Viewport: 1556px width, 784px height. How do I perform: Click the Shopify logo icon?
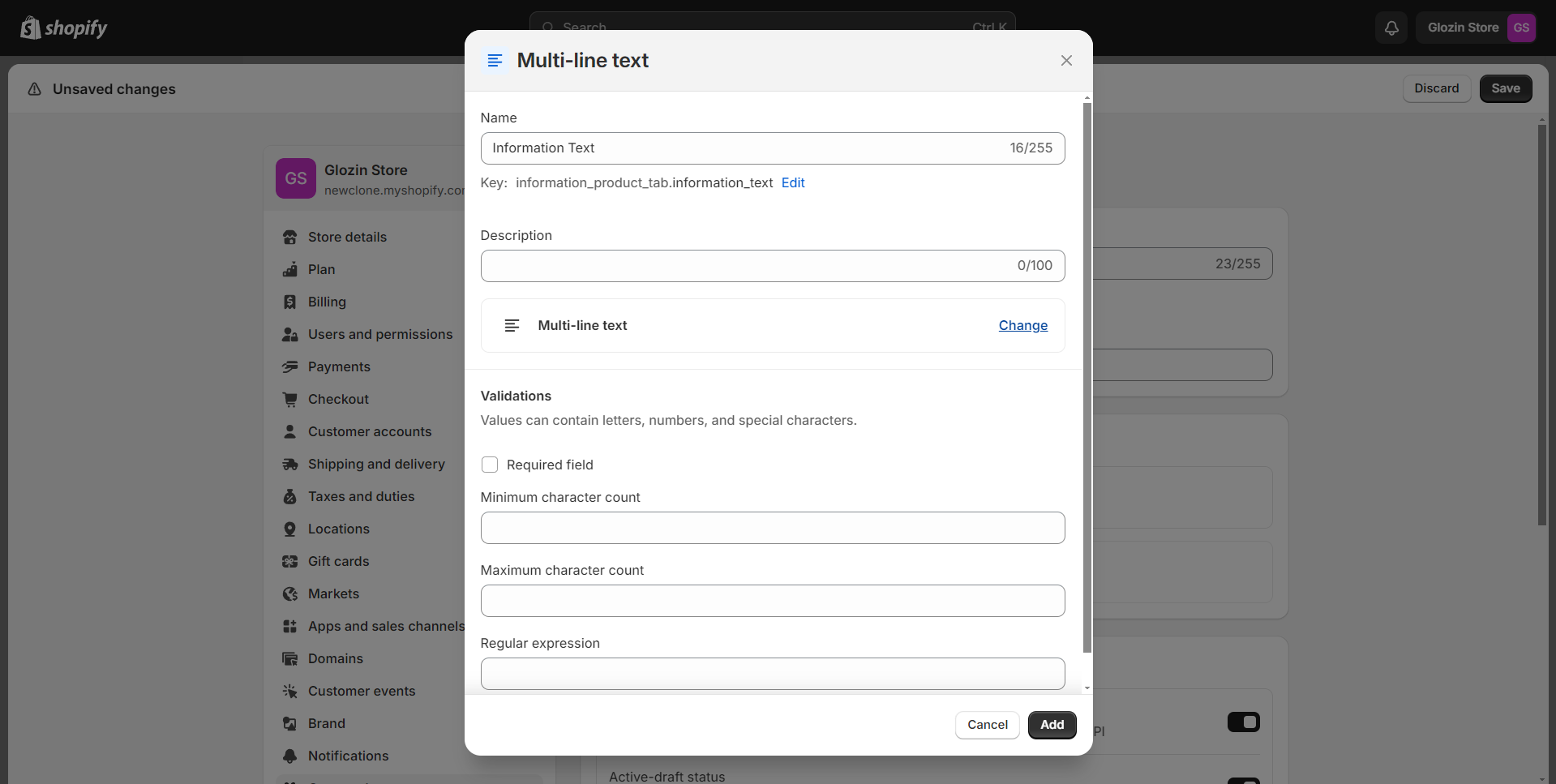(31, 28)
